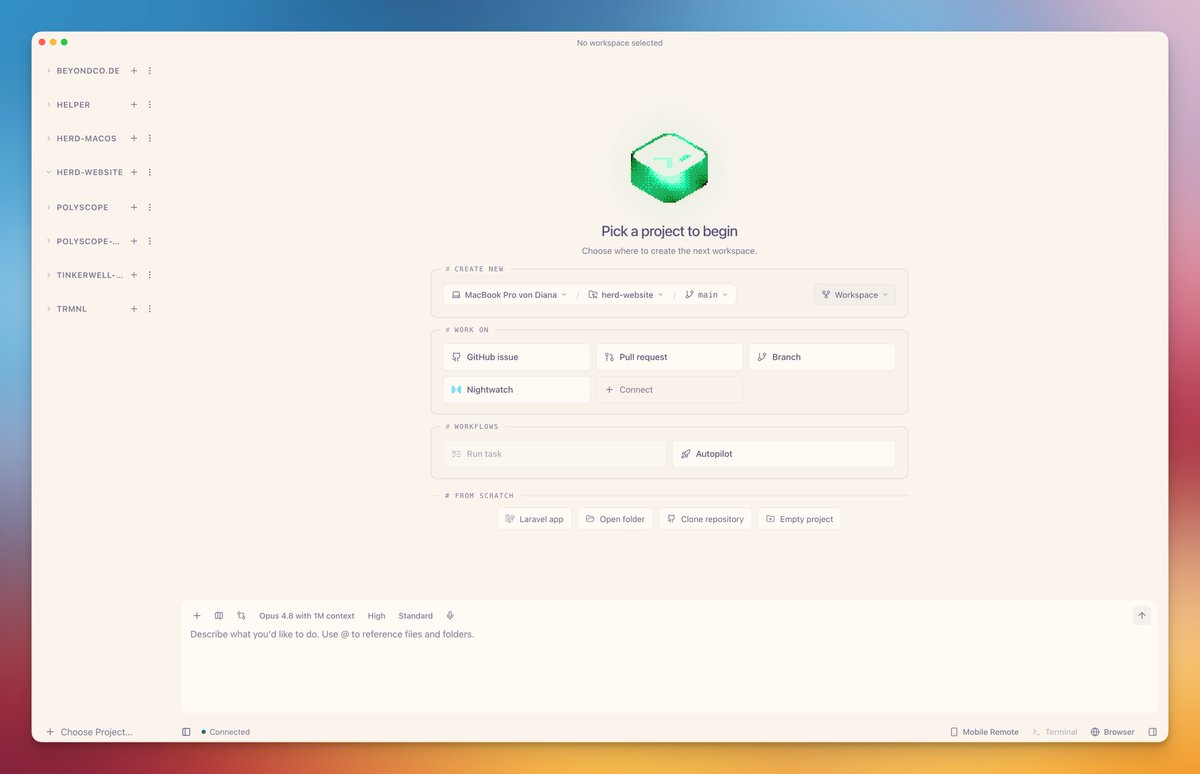Open the main branch dropdown
The width and height of the screenshot is (1200, 774).
[707, 295]
